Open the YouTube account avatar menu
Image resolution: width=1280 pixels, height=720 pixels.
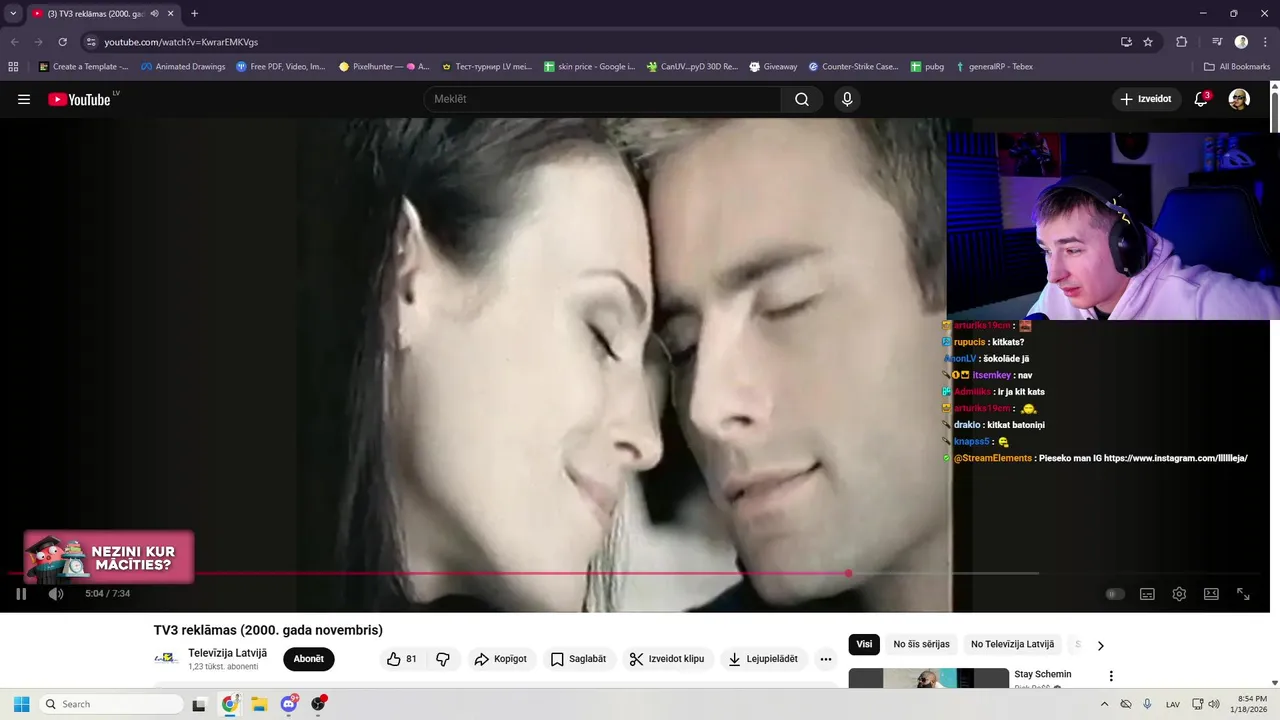point(1239,99)
